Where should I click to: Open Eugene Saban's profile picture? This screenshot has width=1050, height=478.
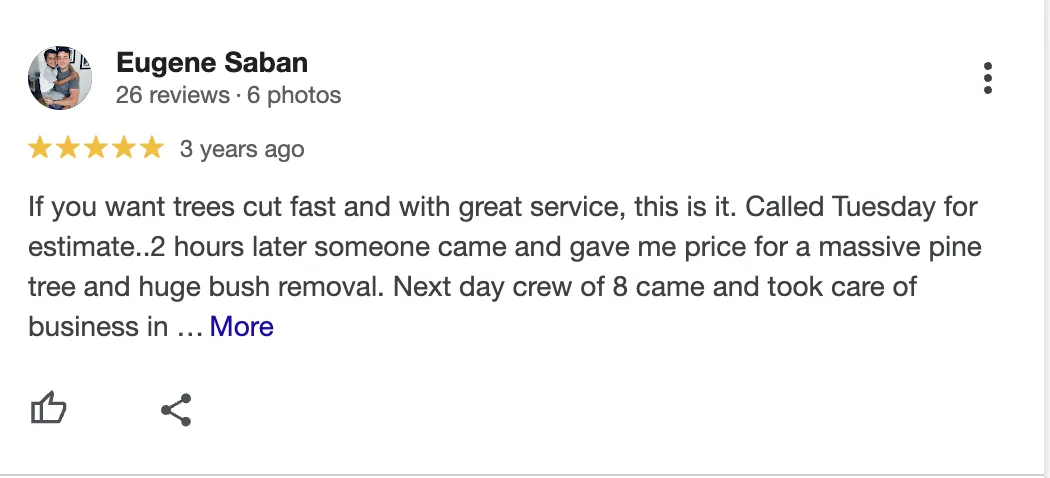point(60,78)
